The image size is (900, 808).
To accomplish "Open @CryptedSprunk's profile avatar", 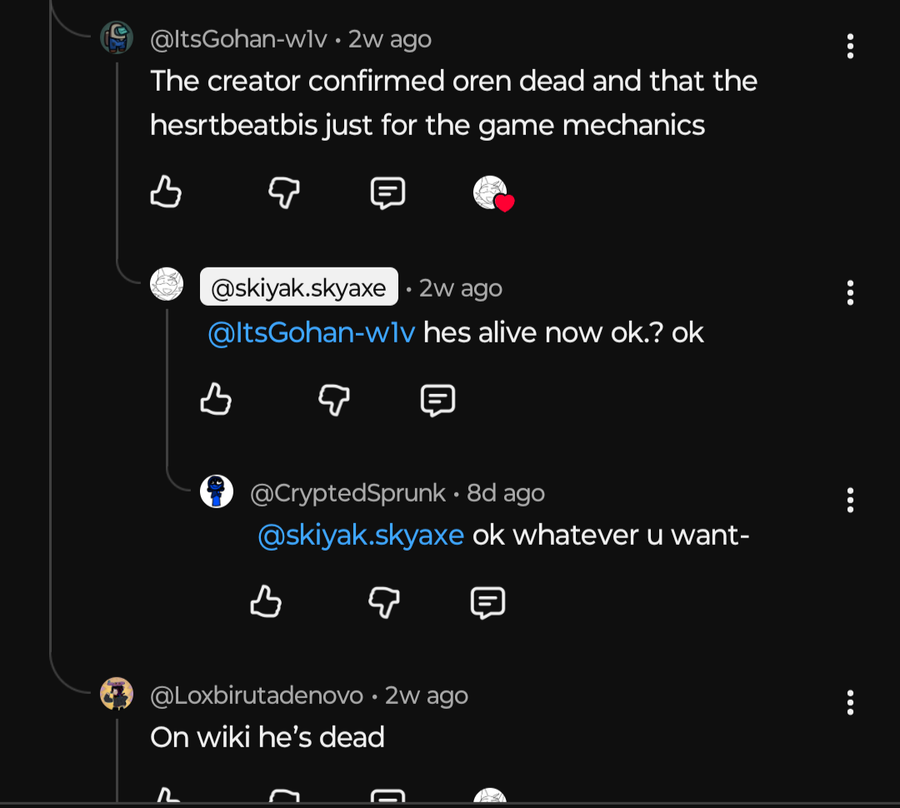I will [x=217, y=492].
